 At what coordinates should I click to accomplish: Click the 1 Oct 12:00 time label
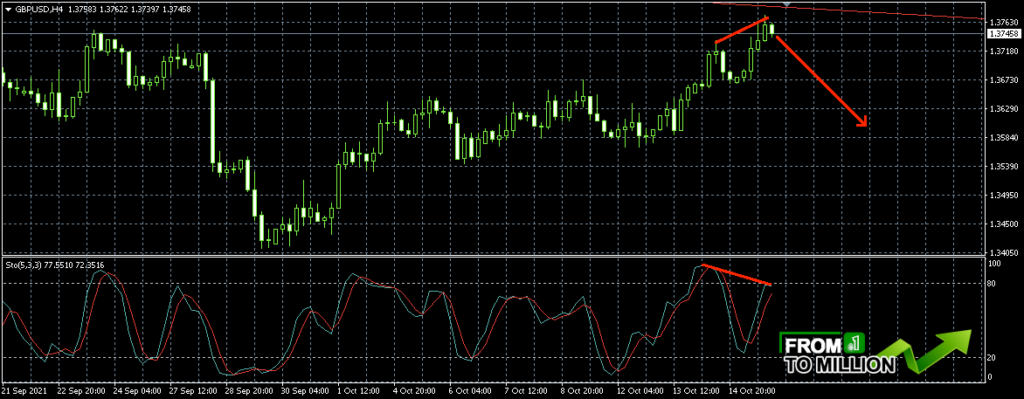click(x=360, y=391)
